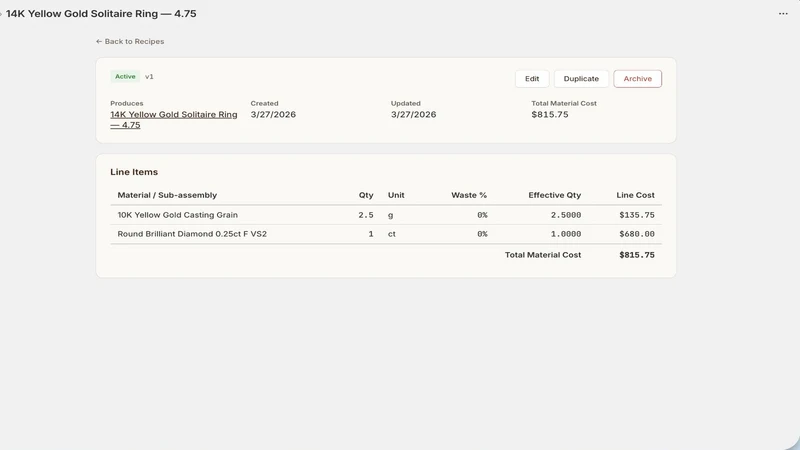
Task: Click the header Total Material Cost value $815.75
Action: click(x=549, y=114)
